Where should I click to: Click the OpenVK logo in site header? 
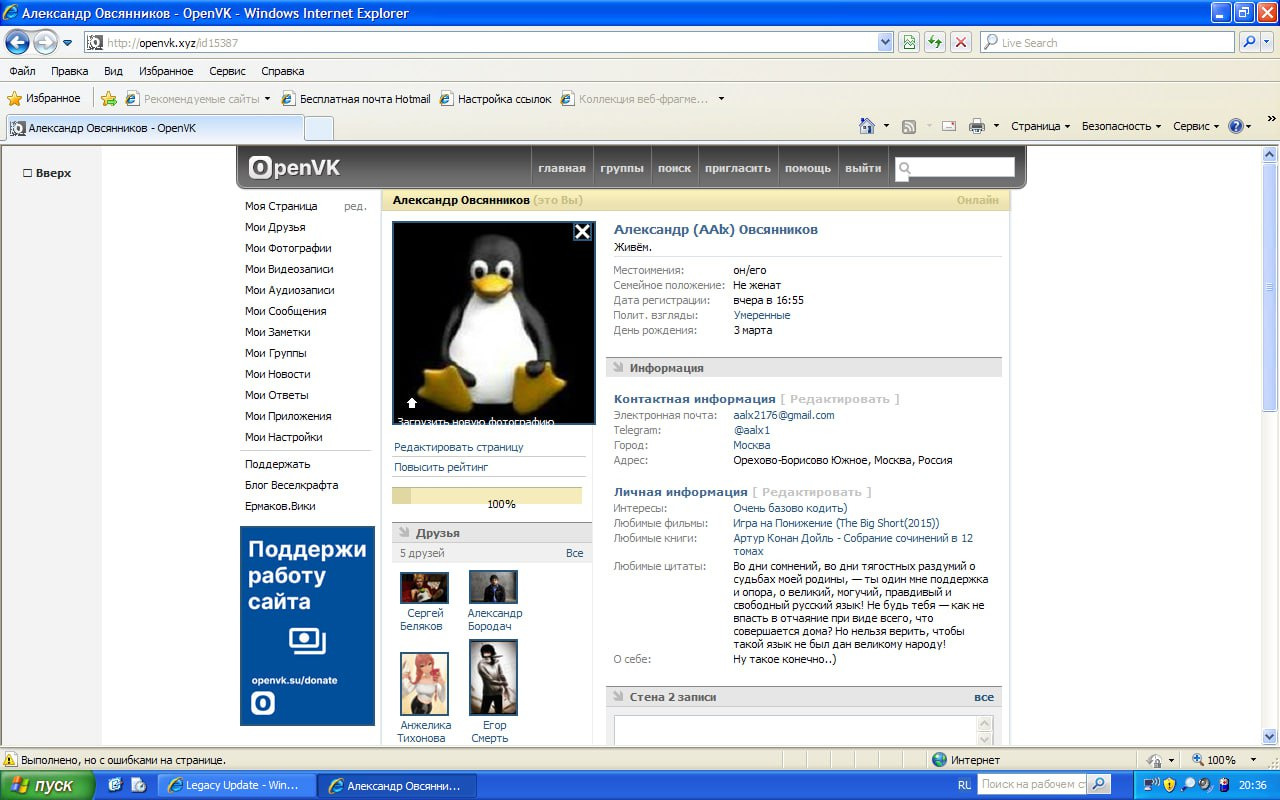294,168
